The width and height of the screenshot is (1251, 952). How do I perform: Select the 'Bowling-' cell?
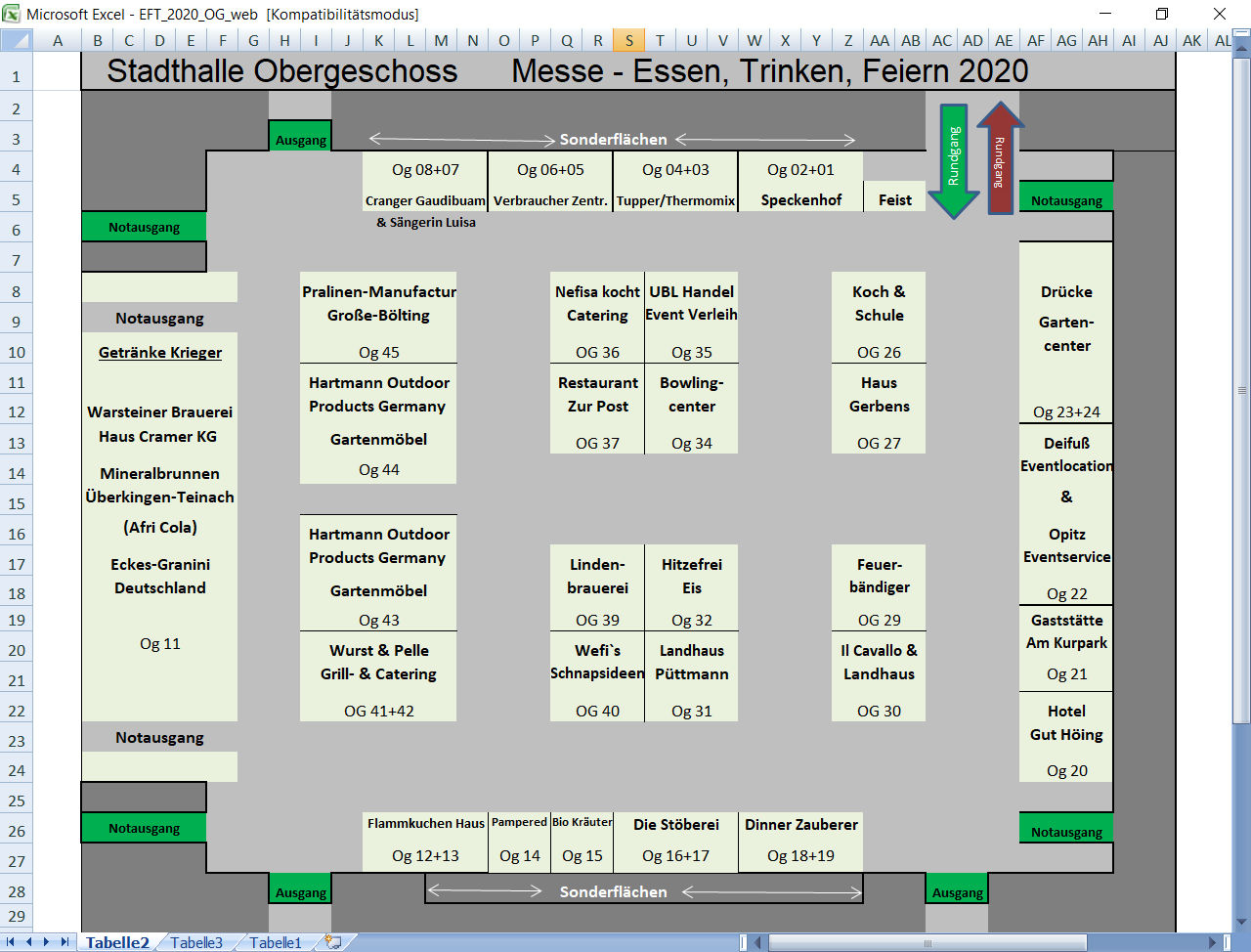pos(692,383)
